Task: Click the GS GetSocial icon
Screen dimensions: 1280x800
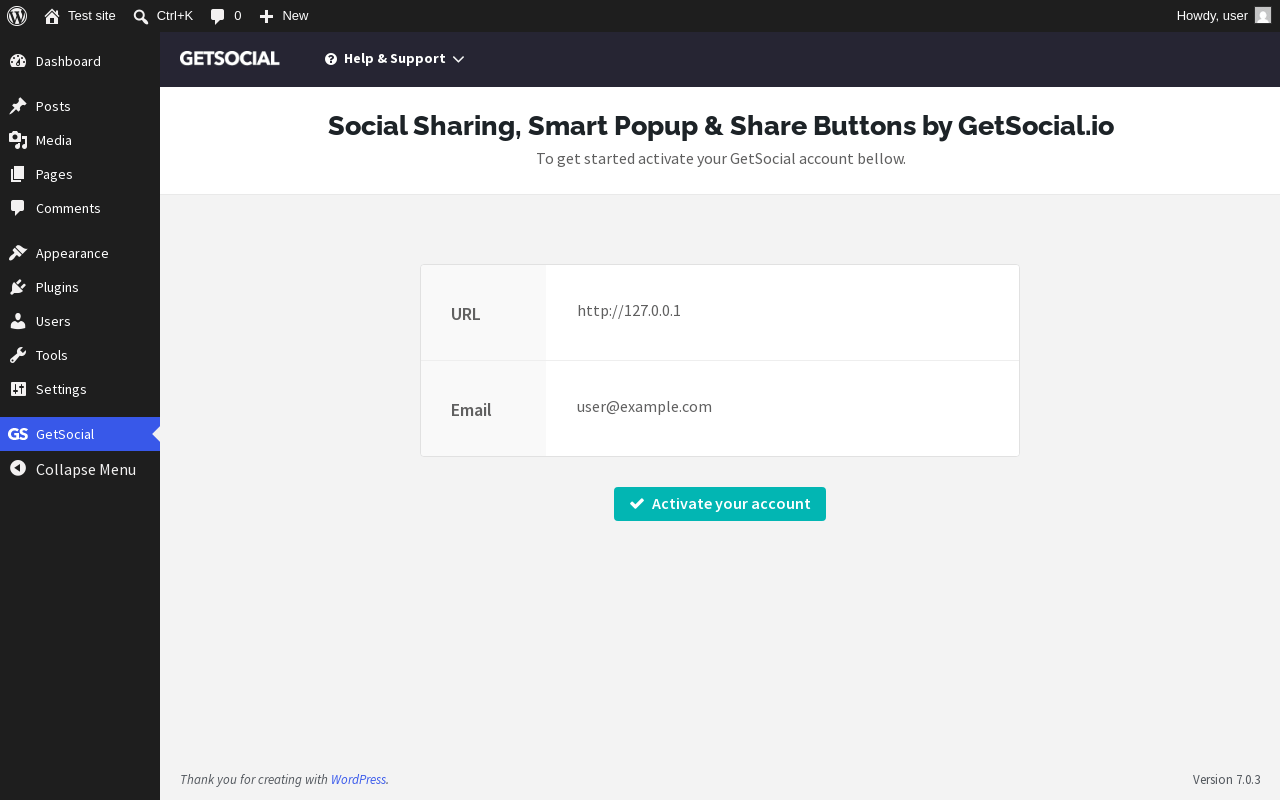Action: pyautogui.click(x=18, y=434)
